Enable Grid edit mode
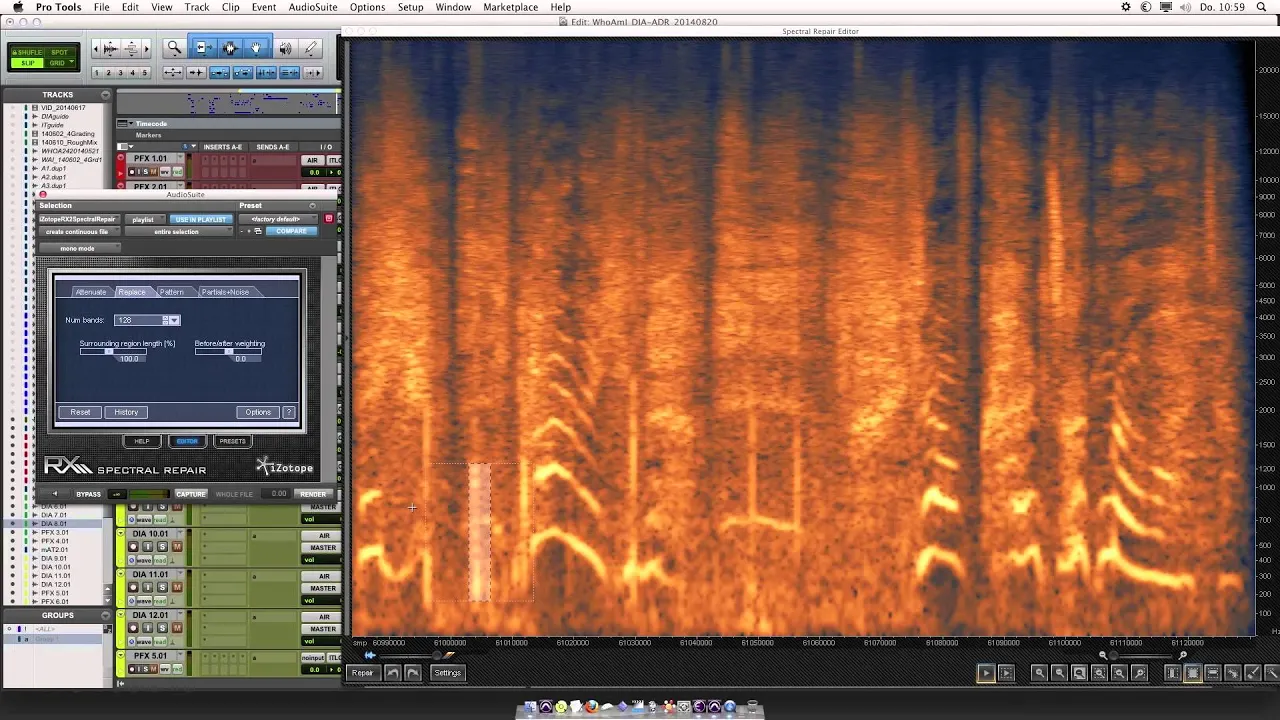Viewport: 1280px width, 720px height. pos(59,63)
